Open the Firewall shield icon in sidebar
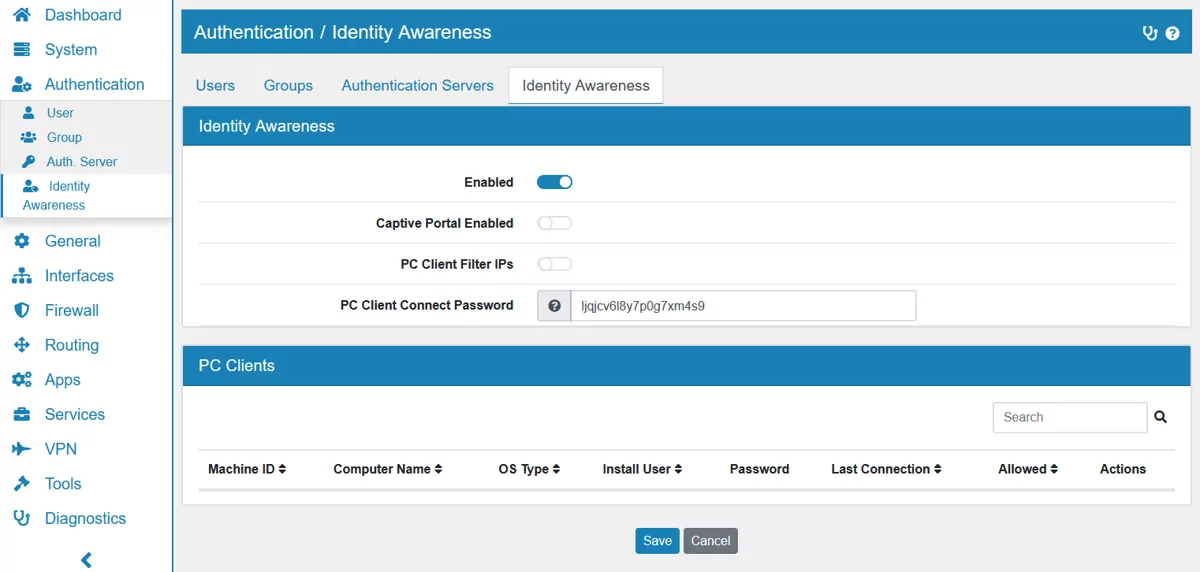The image size is (1200, 572). (21, 310)
